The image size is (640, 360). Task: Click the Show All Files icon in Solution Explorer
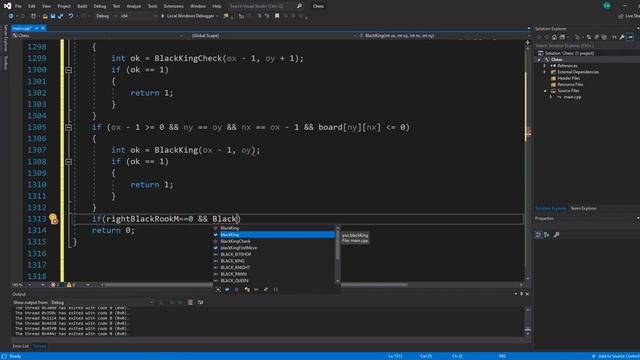click(604, 37)
